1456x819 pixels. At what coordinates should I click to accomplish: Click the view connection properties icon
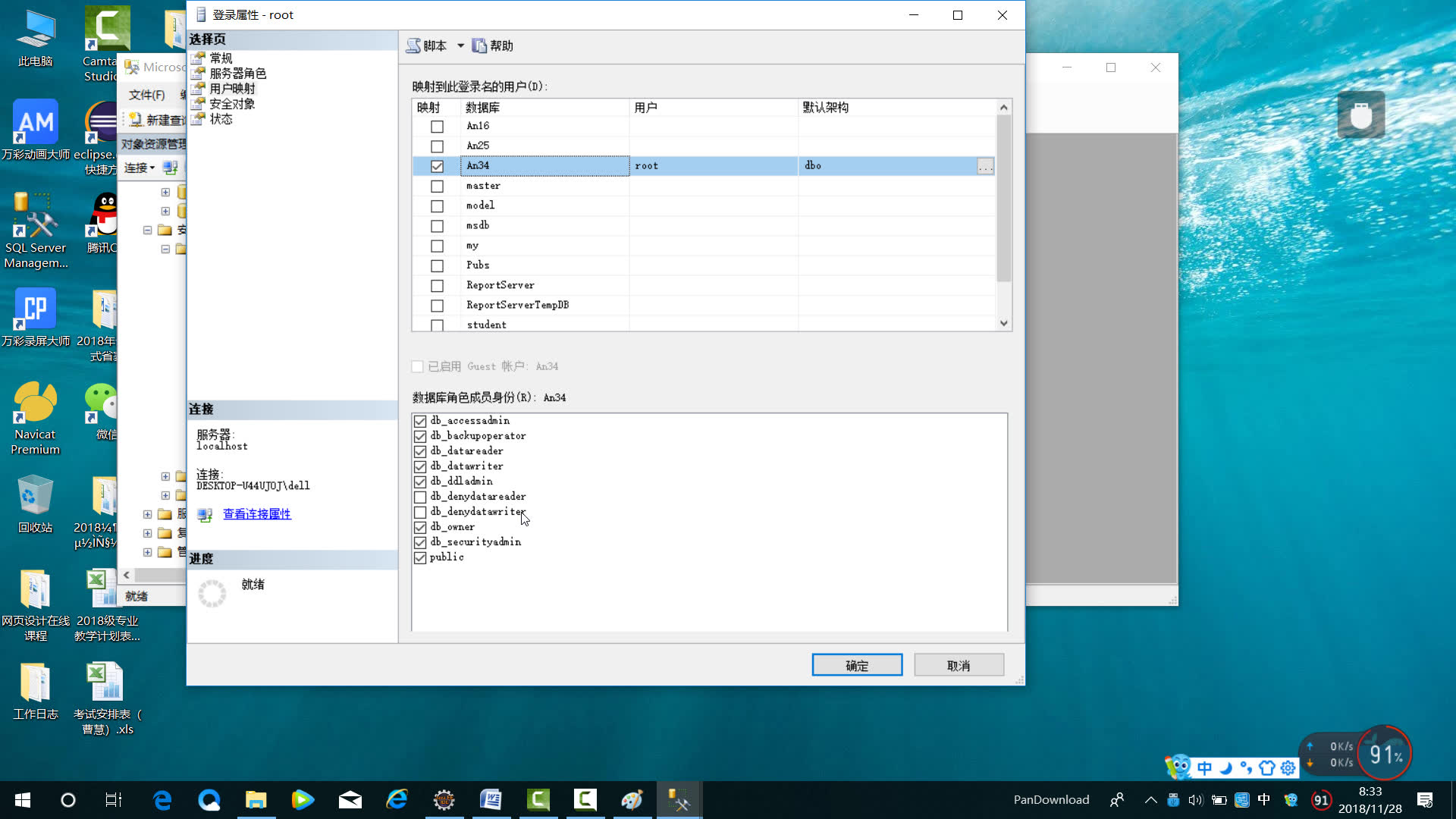205,515
